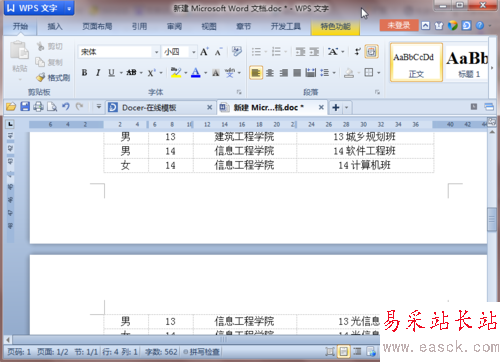Expand the styles gallery arrow
500x362 pixels.
point(492,68)
